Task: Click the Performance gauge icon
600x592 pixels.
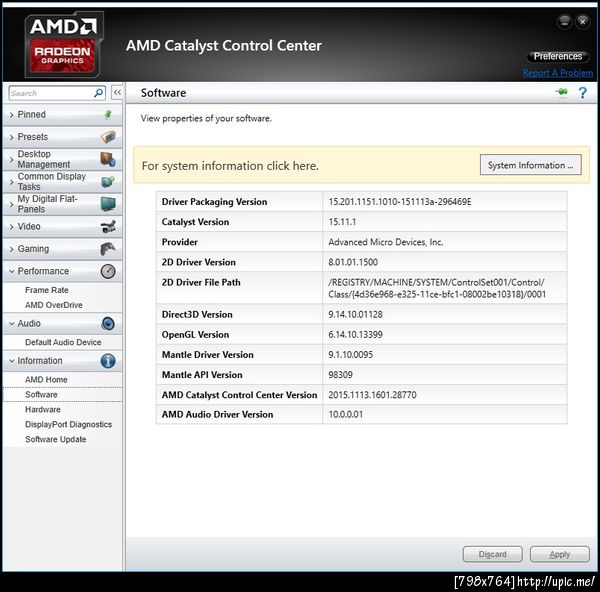Action: [x=108, y=271]
